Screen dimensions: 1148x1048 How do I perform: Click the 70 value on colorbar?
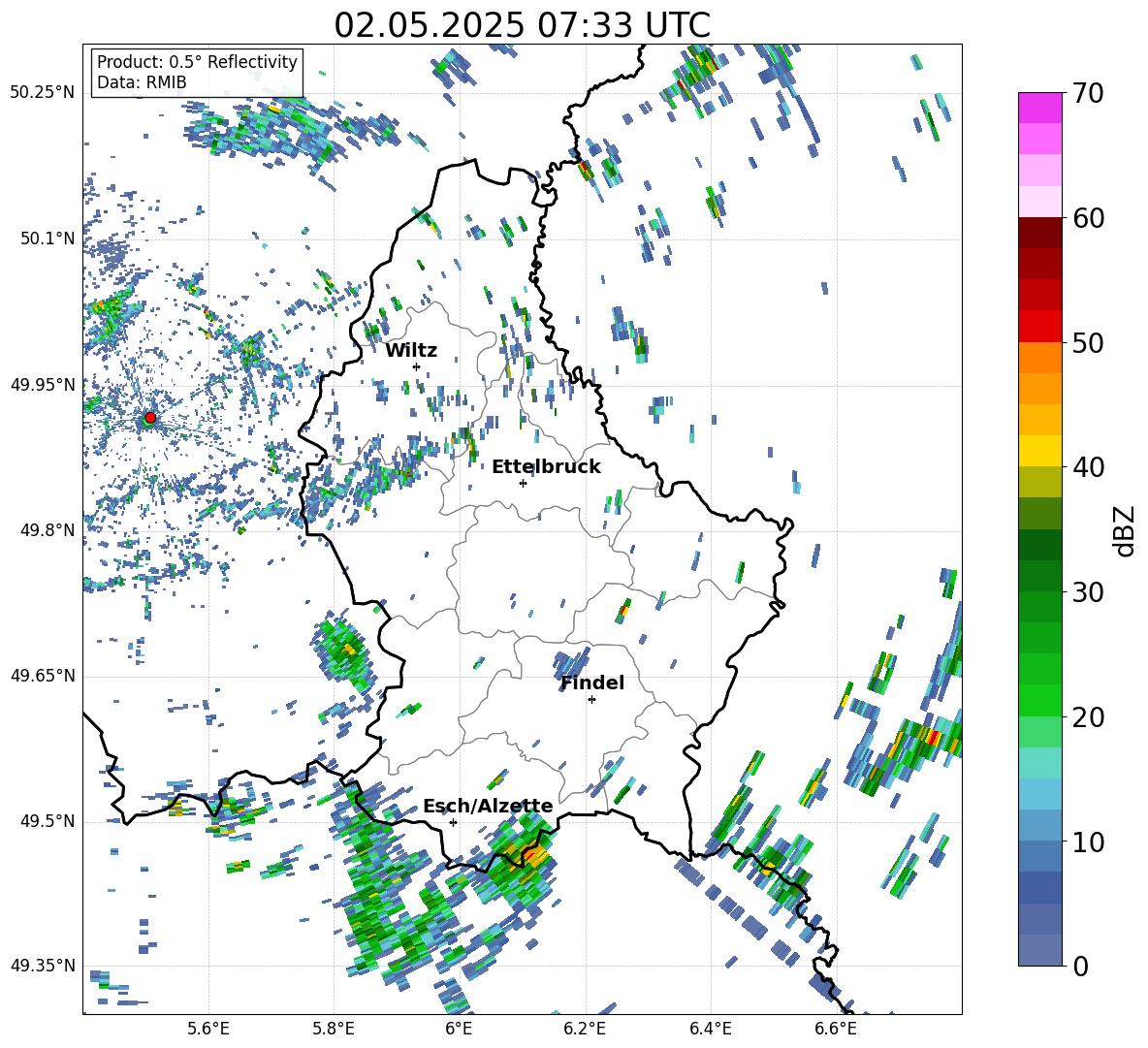click(1087, 93)
